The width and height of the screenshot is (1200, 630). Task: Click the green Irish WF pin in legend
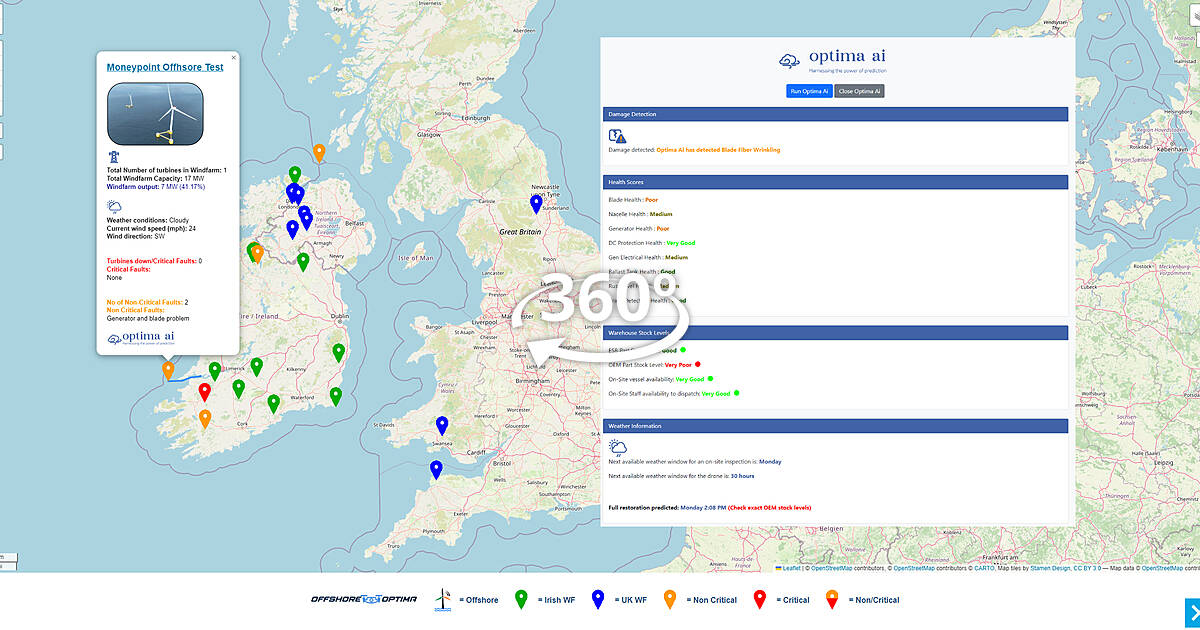521,599
